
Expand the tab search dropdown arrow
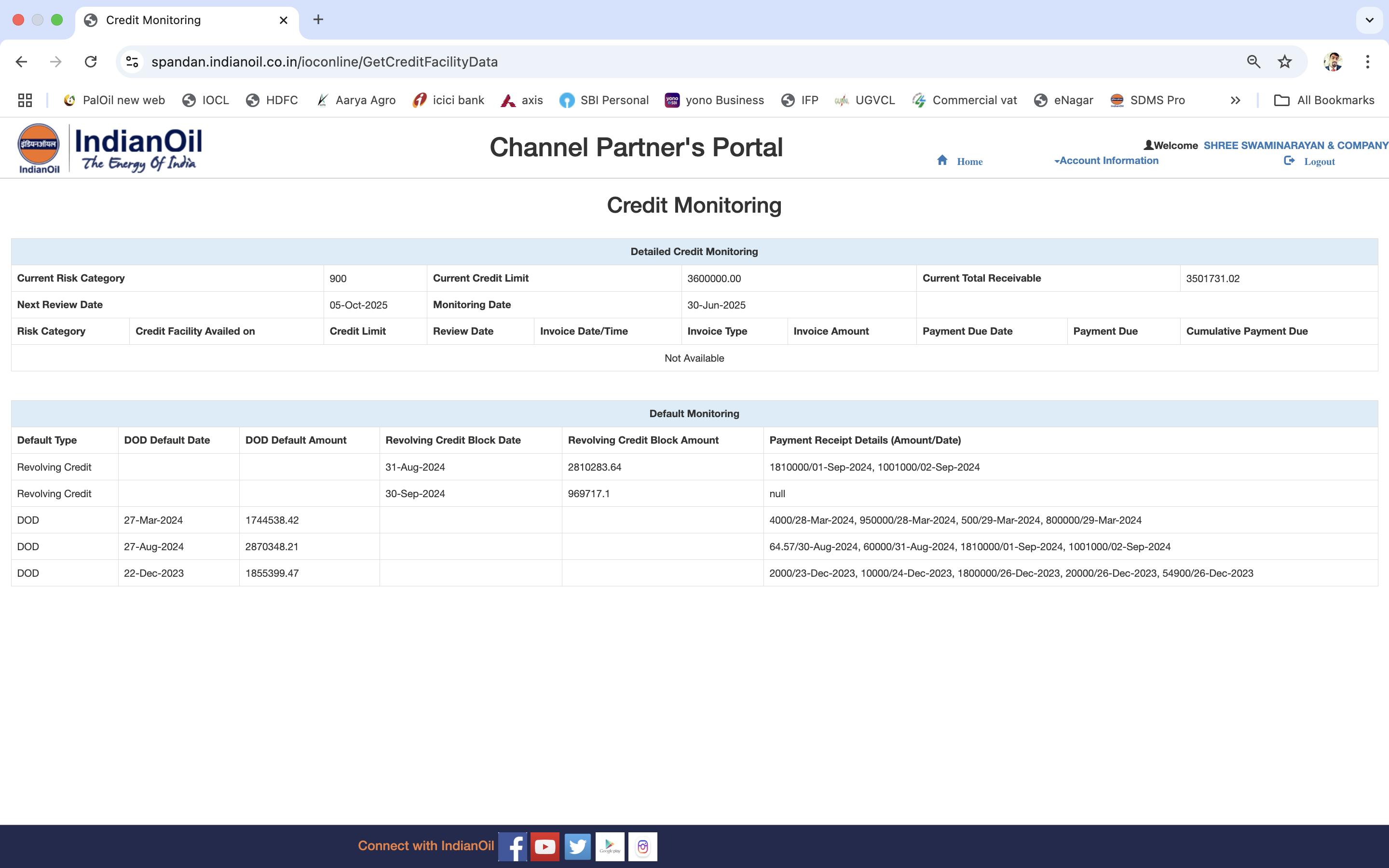pos(1369,20)
